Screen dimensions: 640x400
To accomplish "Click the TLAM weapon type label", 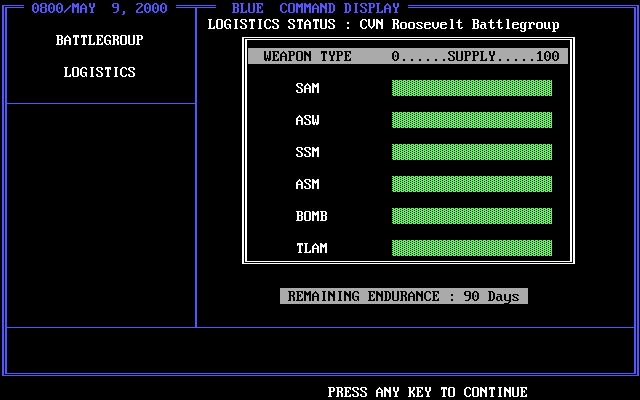I will point(311,248).
